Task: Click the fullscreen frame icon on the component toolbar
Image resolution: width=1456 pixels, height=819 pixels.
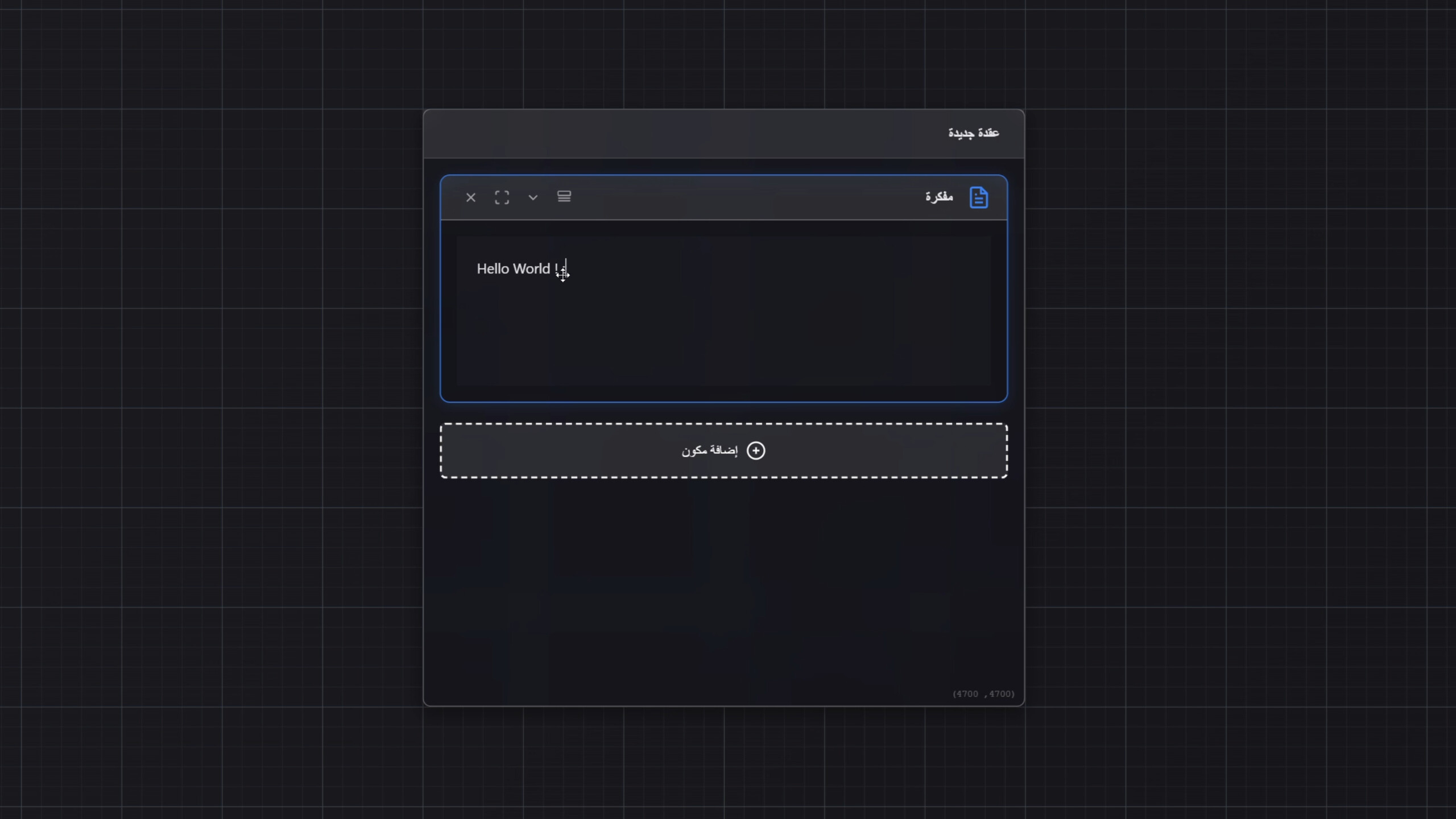Action: (x=502, y=197)
